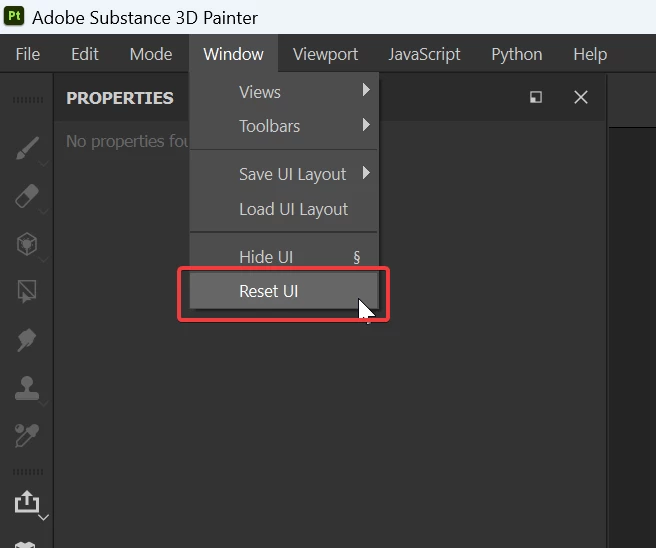Click the Substance Painter app logo
The height and width of the screenshot is (548, 656).
pos(14,16)
